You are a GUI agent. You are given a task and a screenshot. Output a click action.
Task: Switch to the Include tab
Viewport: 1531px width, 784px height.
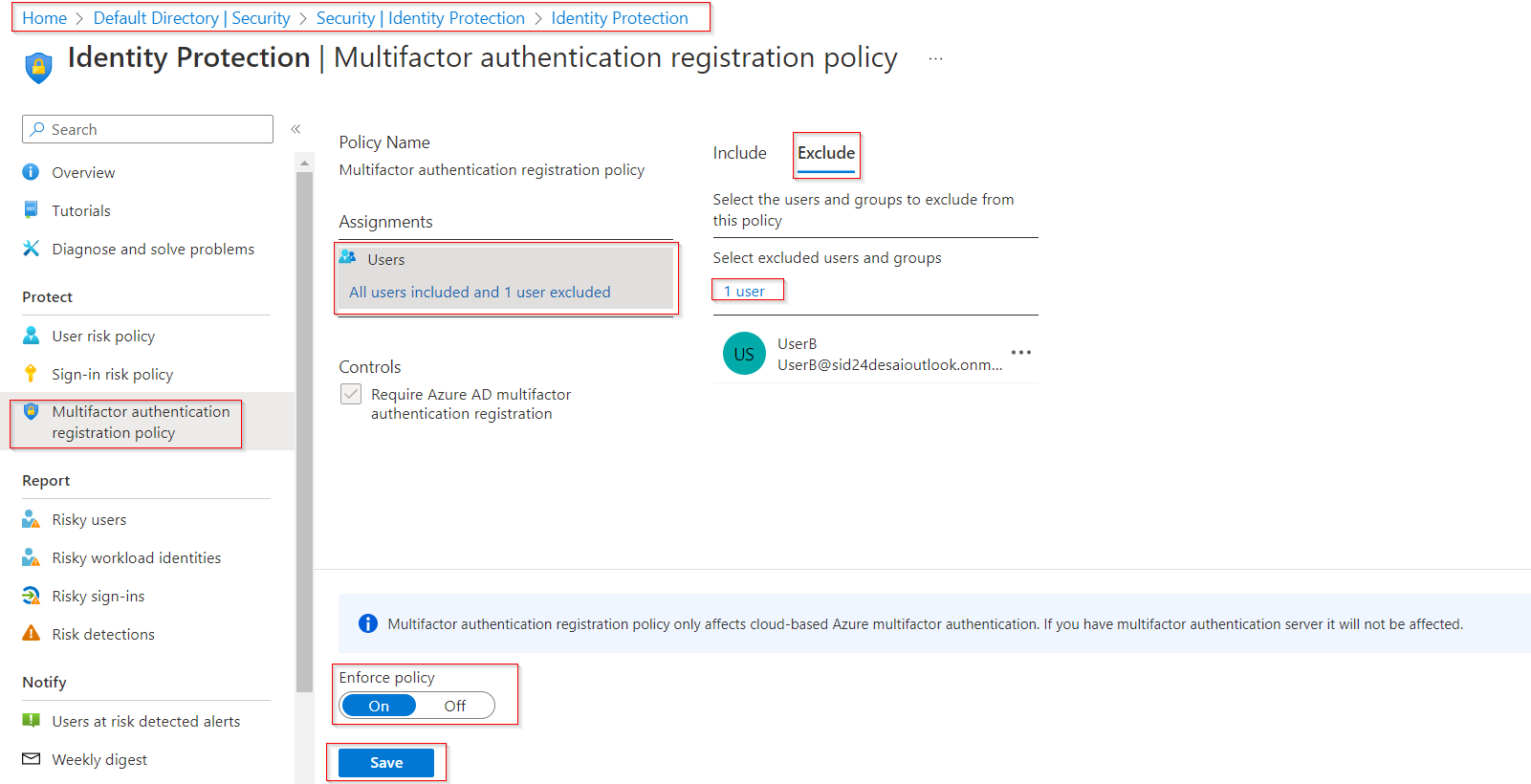click(739, 153)
